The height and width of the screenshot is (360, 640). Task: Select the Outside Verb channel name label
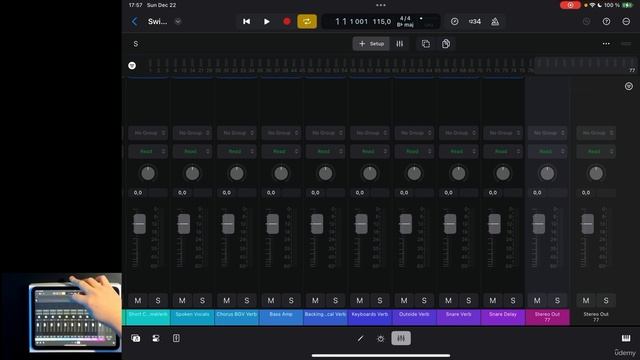tap(414, 317)
